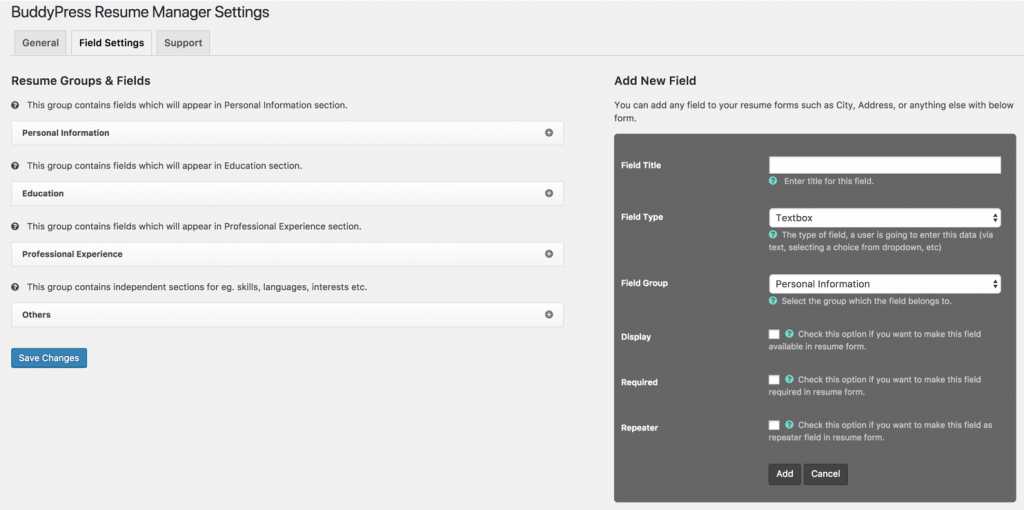
Task: Expand the Others accordion row
Action: [x=287, y=314]
